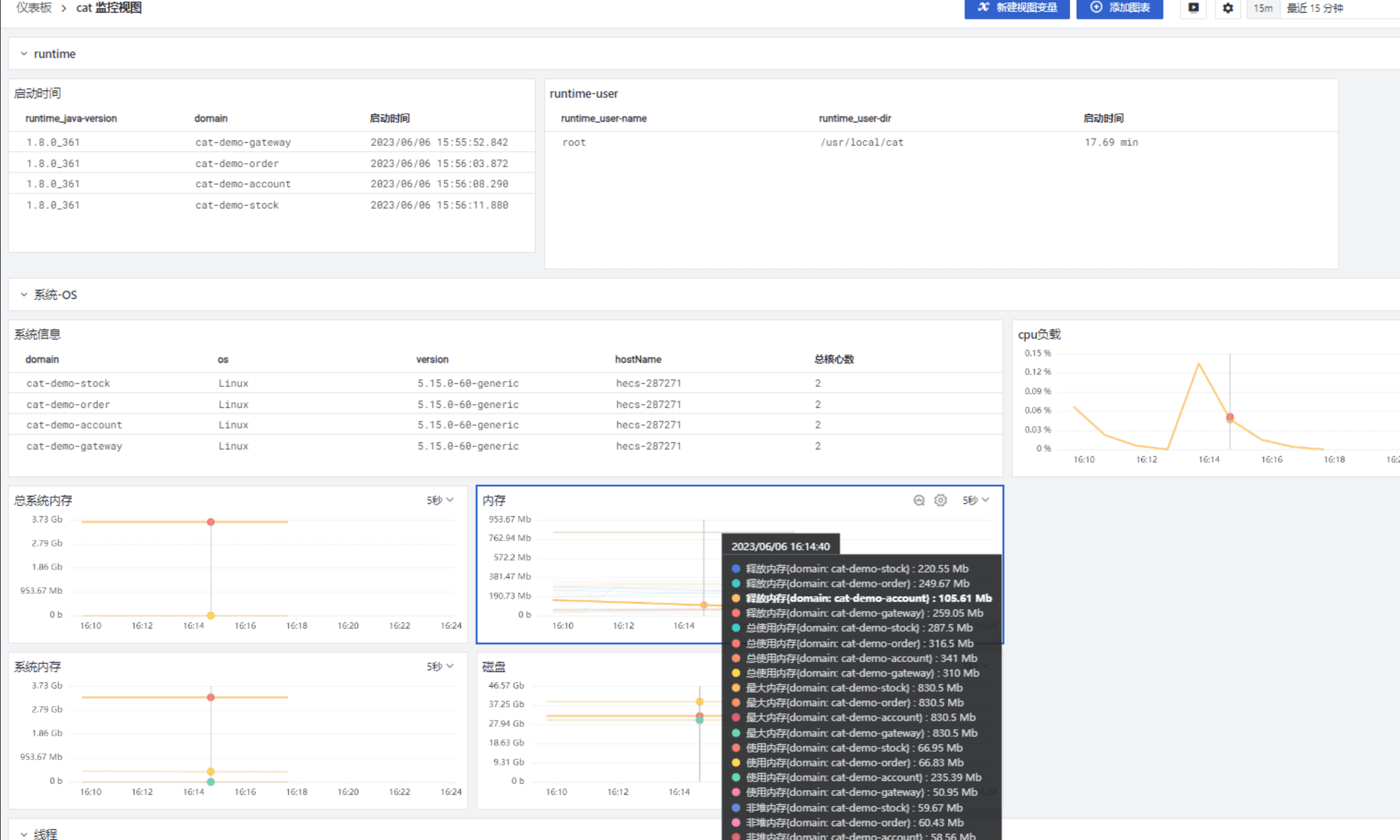The height and width of the screenshot is (840, 1400).
Task: Click the 15m time shortcut label
Action: [x=1263, y=8]
